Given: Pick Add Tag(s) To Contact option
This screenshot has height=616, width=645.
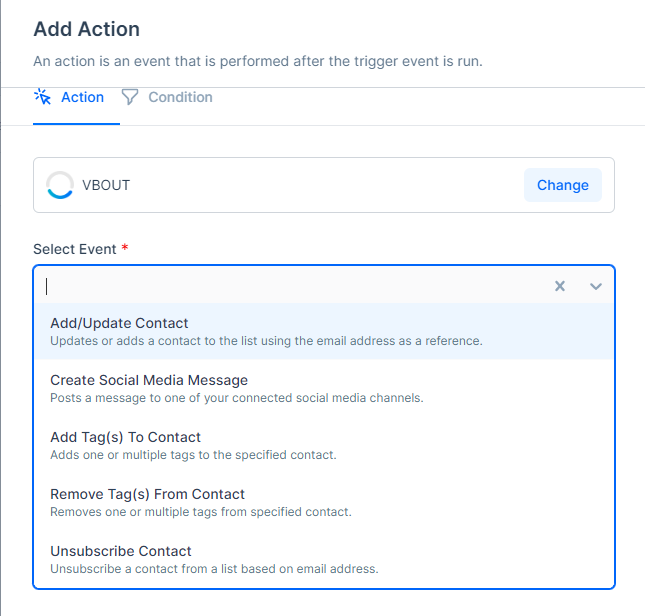Looking at the screenshot, I should click(126, 437).
